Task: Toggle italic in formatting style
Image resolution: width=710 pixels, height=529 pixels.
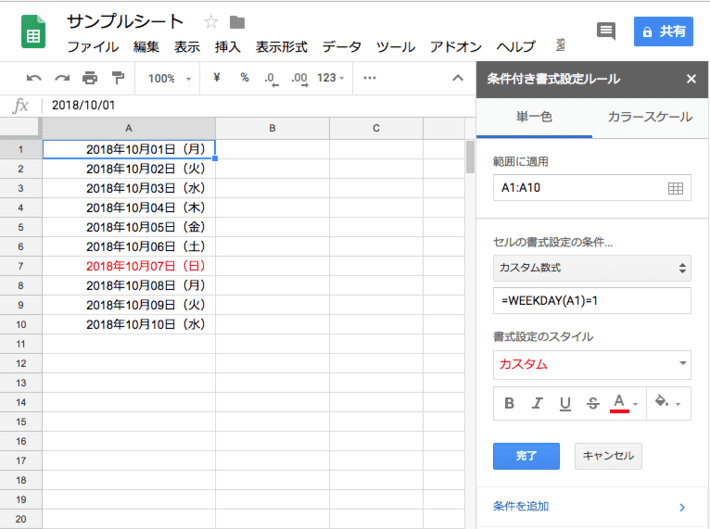Action: [x=538, y=404]
